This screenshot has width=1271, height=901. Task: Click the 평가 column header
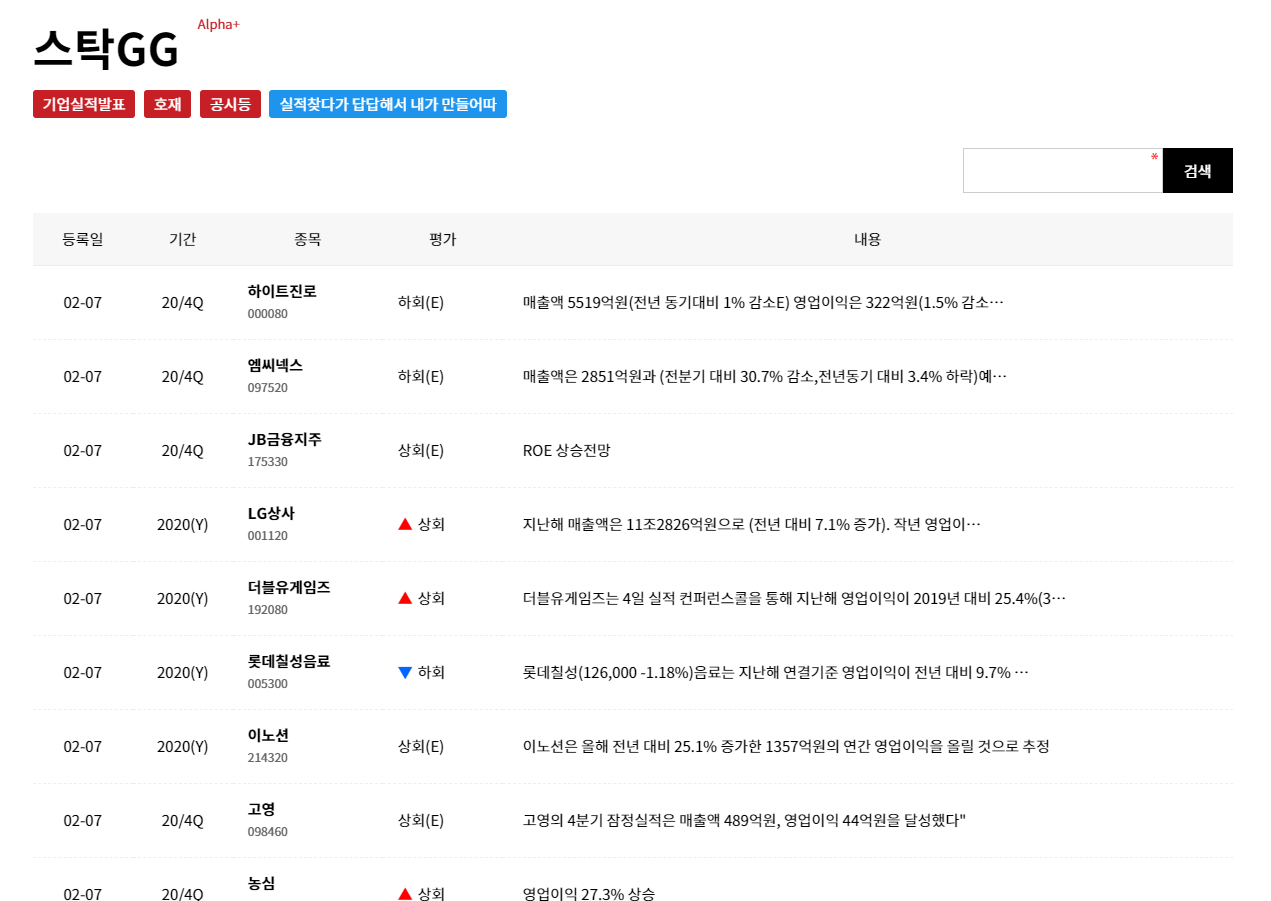click(x=442, y=239)
